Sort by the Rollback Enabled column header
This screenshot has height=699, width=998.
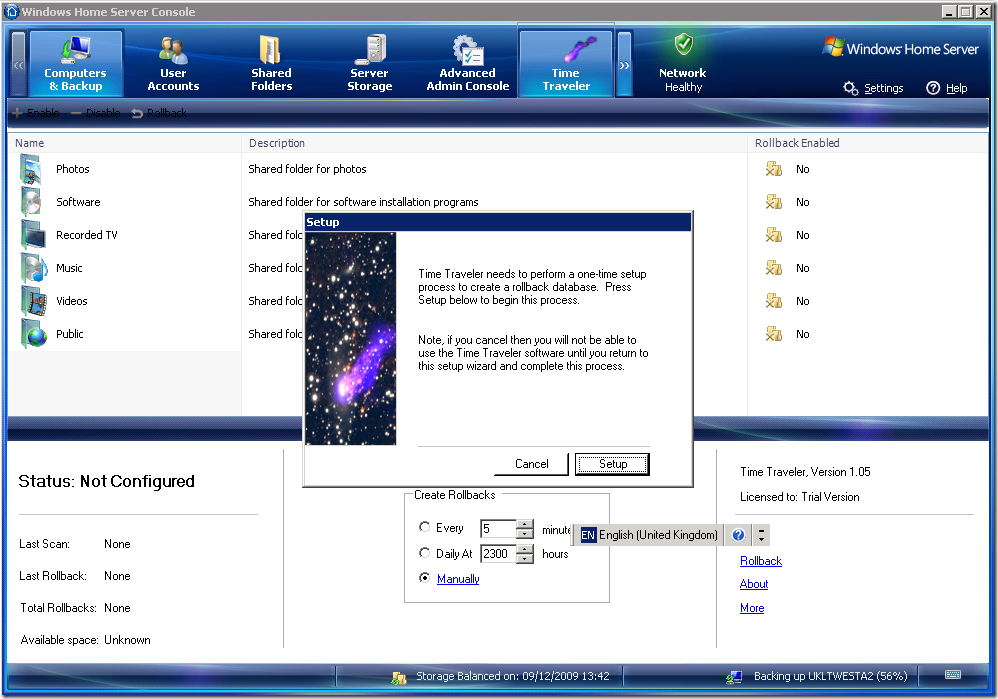pyautogui.click(x=868, y=143)
